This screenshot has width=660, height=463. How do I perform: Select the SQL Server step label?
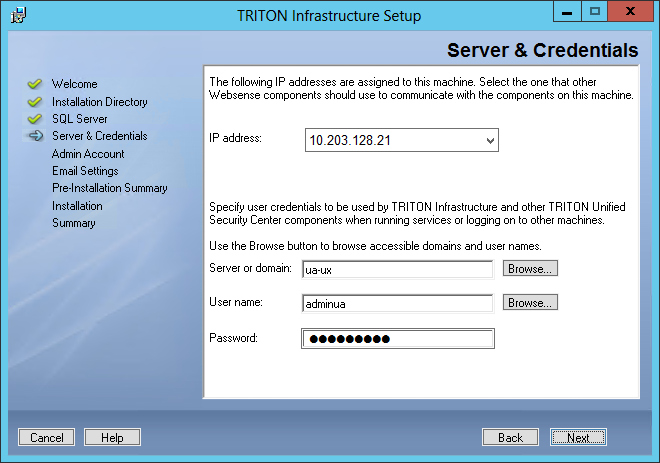(x=80, y=119)
